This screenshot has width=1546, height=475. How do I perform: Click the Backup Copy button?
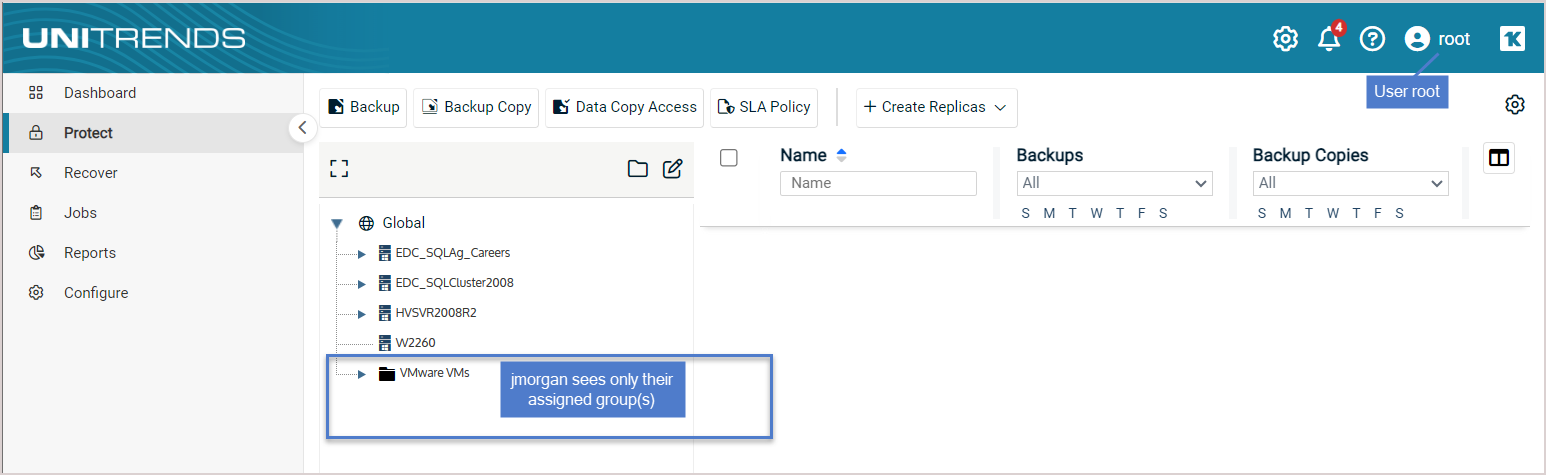pos(476,107)
